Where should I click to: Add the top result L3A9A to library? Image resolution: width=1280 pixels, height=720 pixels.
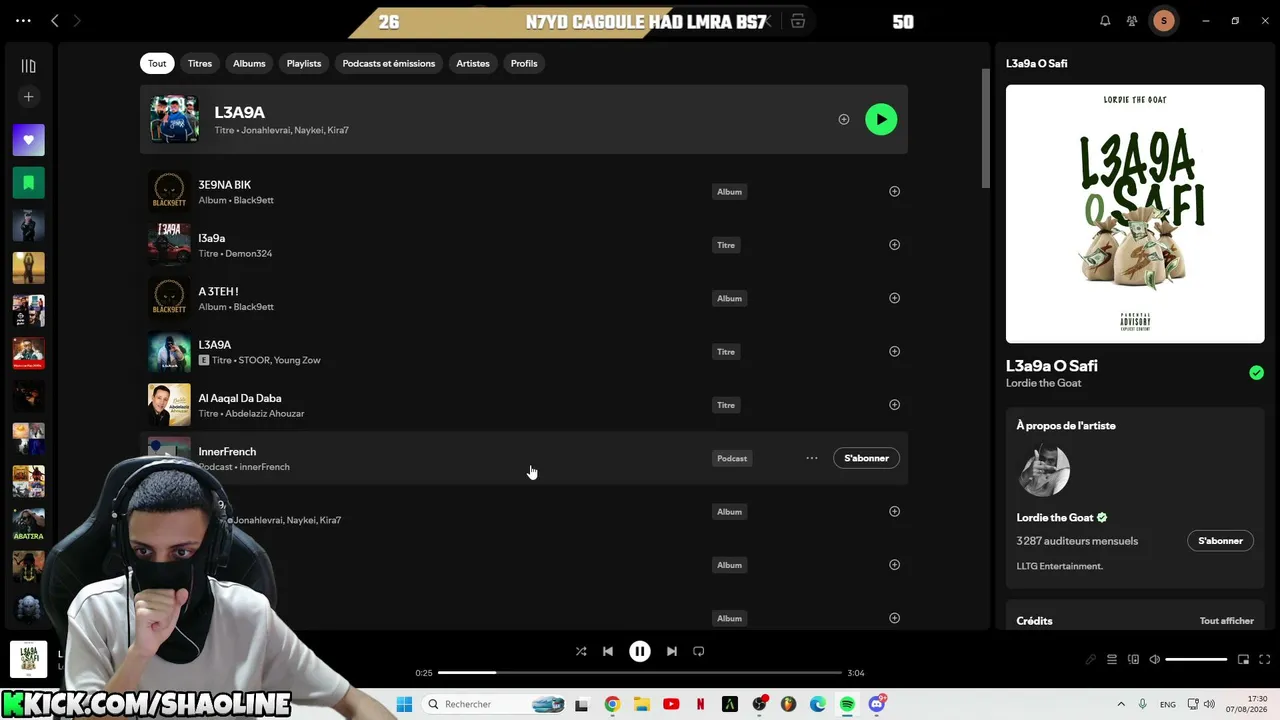[844, 119]
